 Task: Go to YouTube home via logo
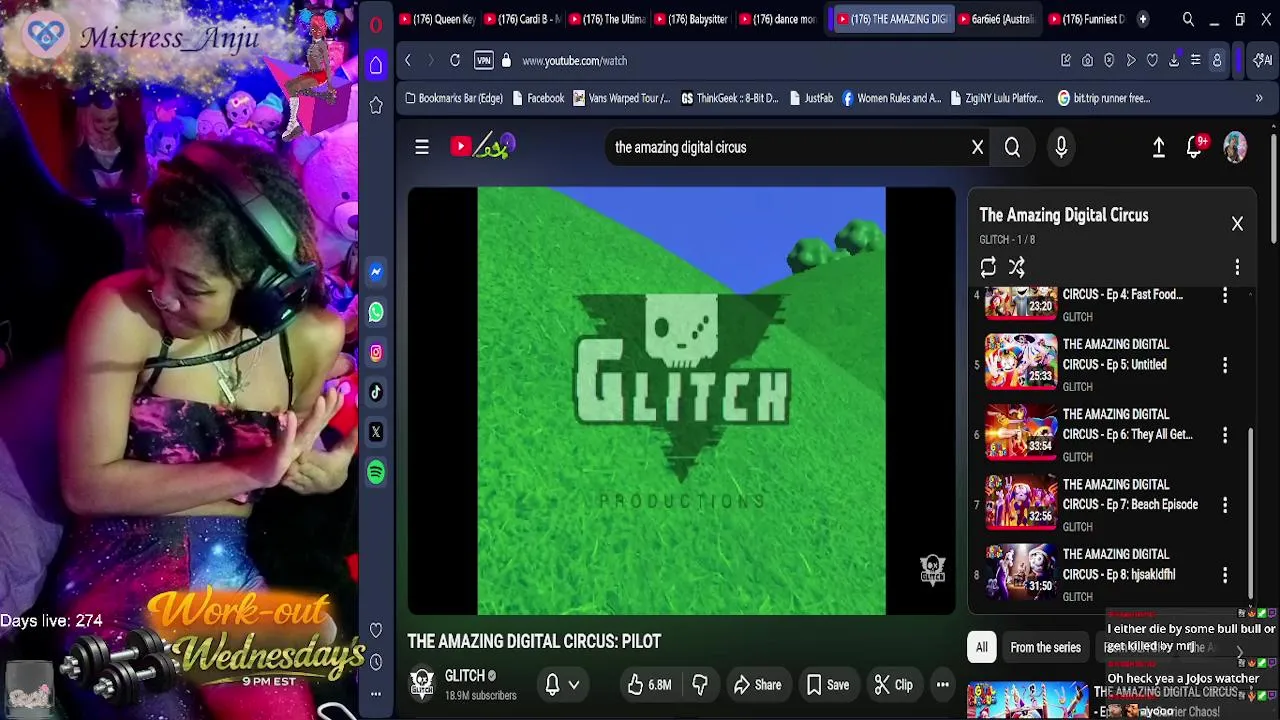[x=482, y=147]
